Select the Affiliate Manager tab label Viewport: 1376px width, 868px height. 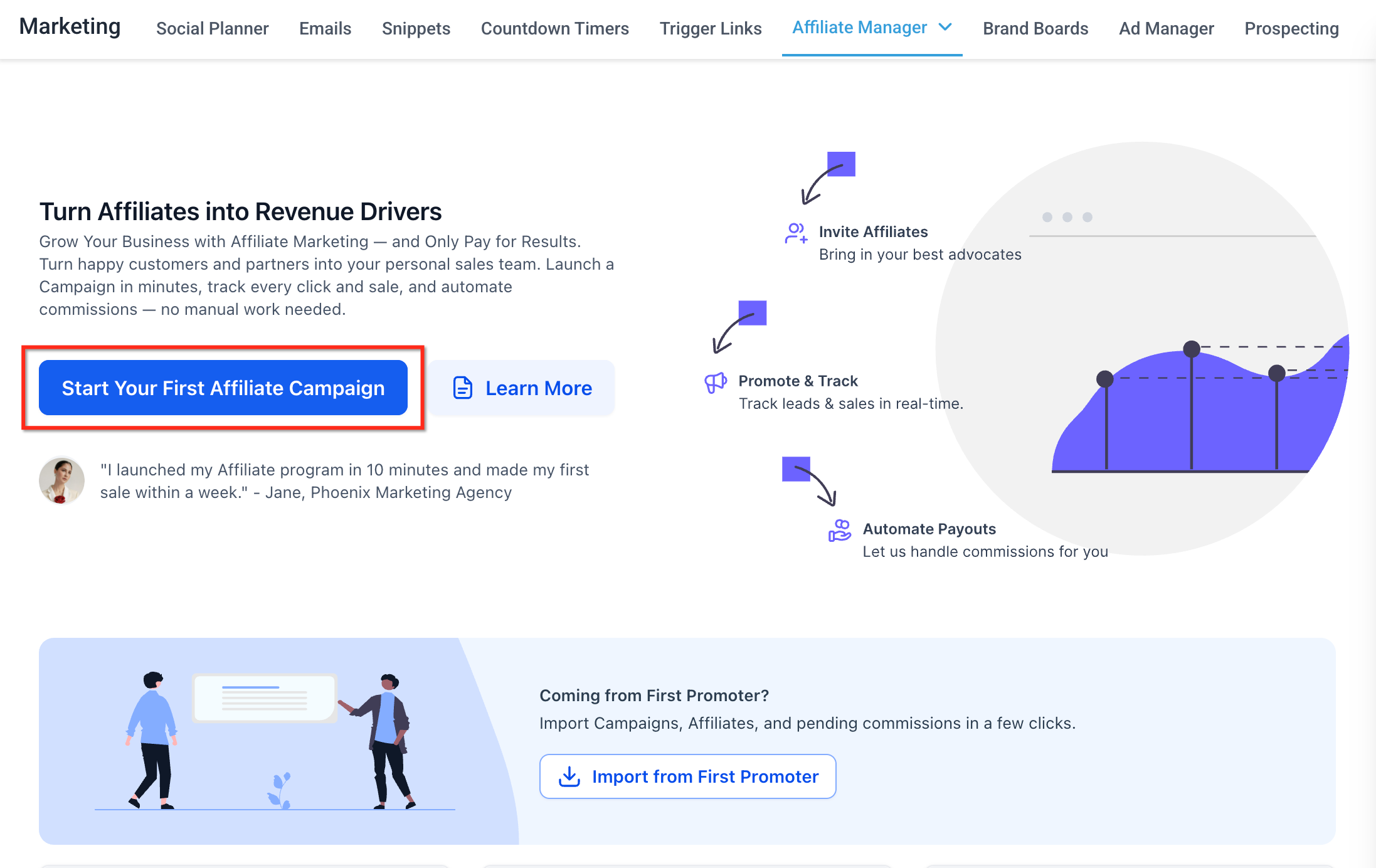pos(859,27)
